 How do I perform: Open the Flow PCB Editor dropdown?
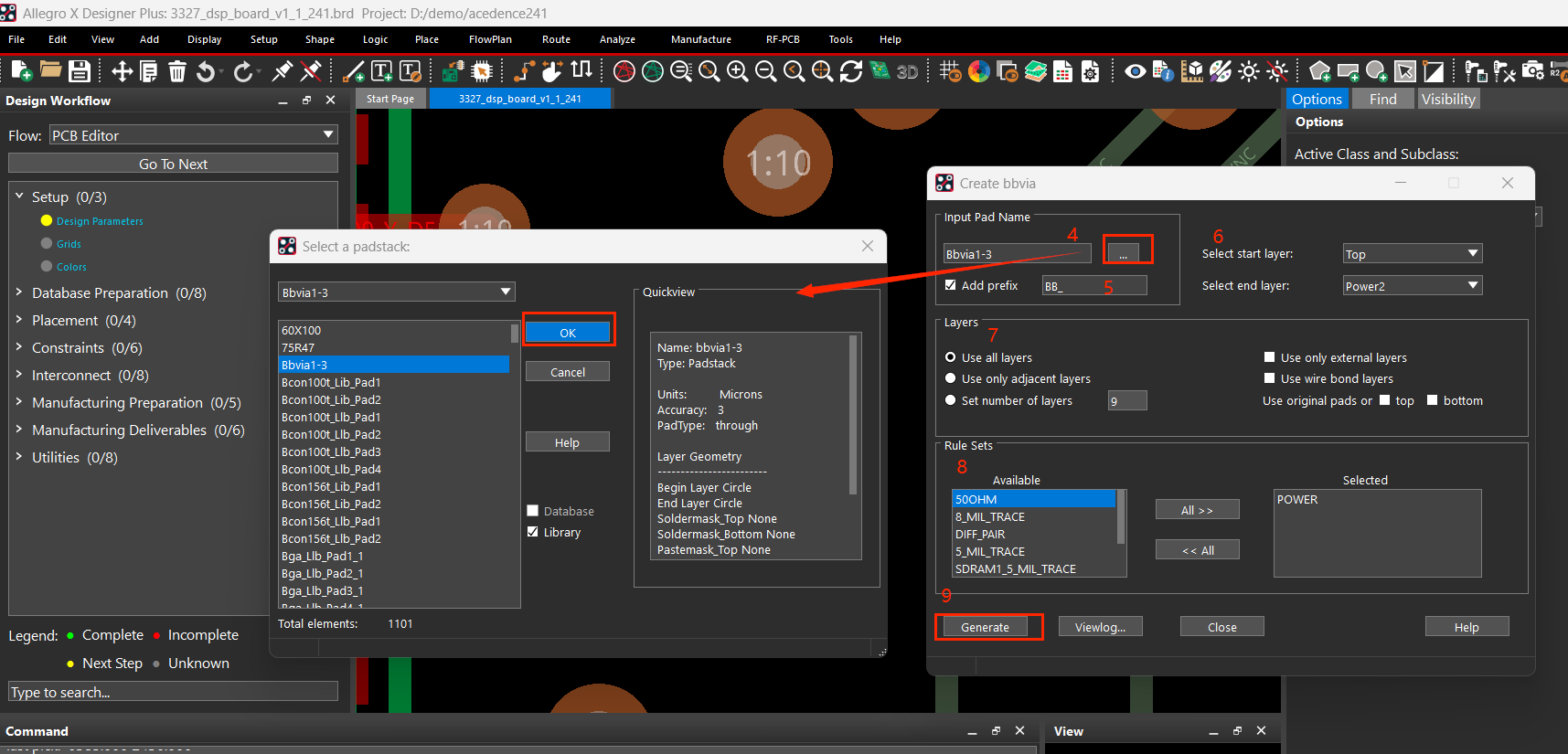pyautogui.click(x=193, y=135)
